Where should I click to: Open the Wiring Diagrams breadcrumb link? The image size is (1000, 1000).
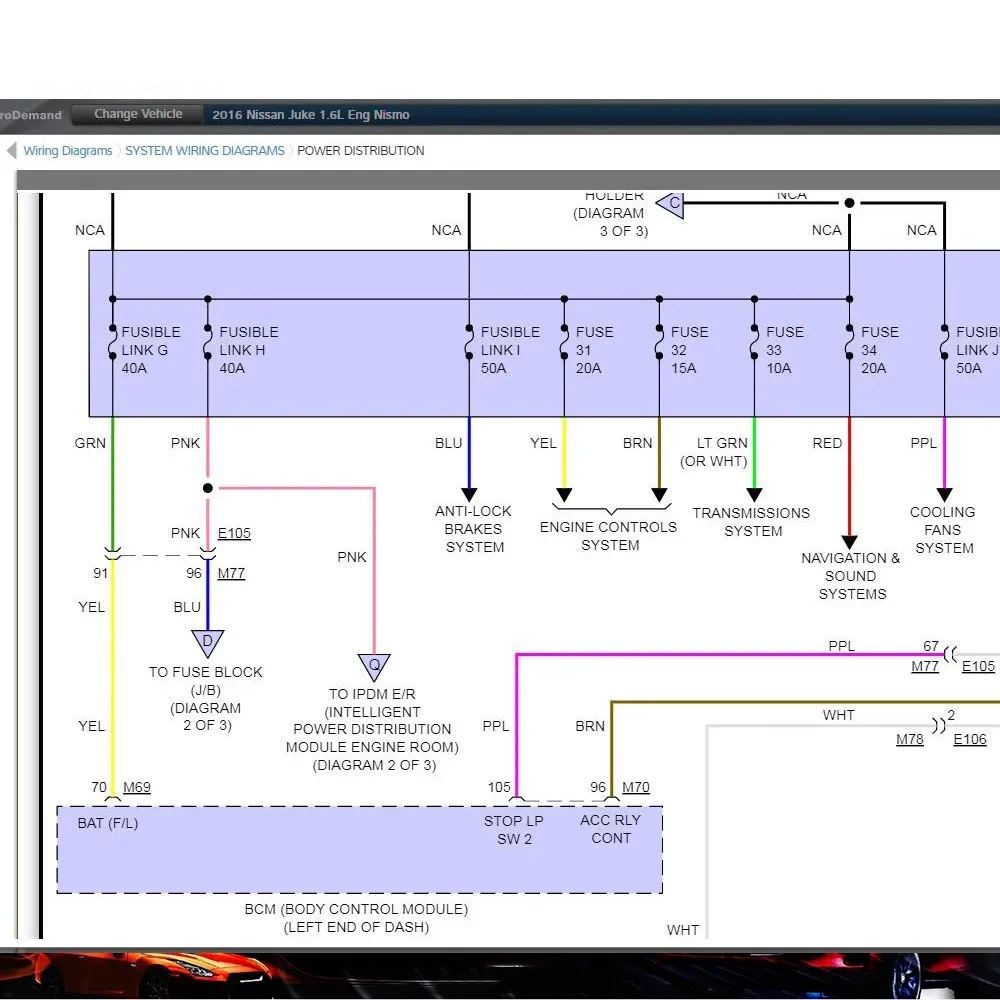pos(68,151)
